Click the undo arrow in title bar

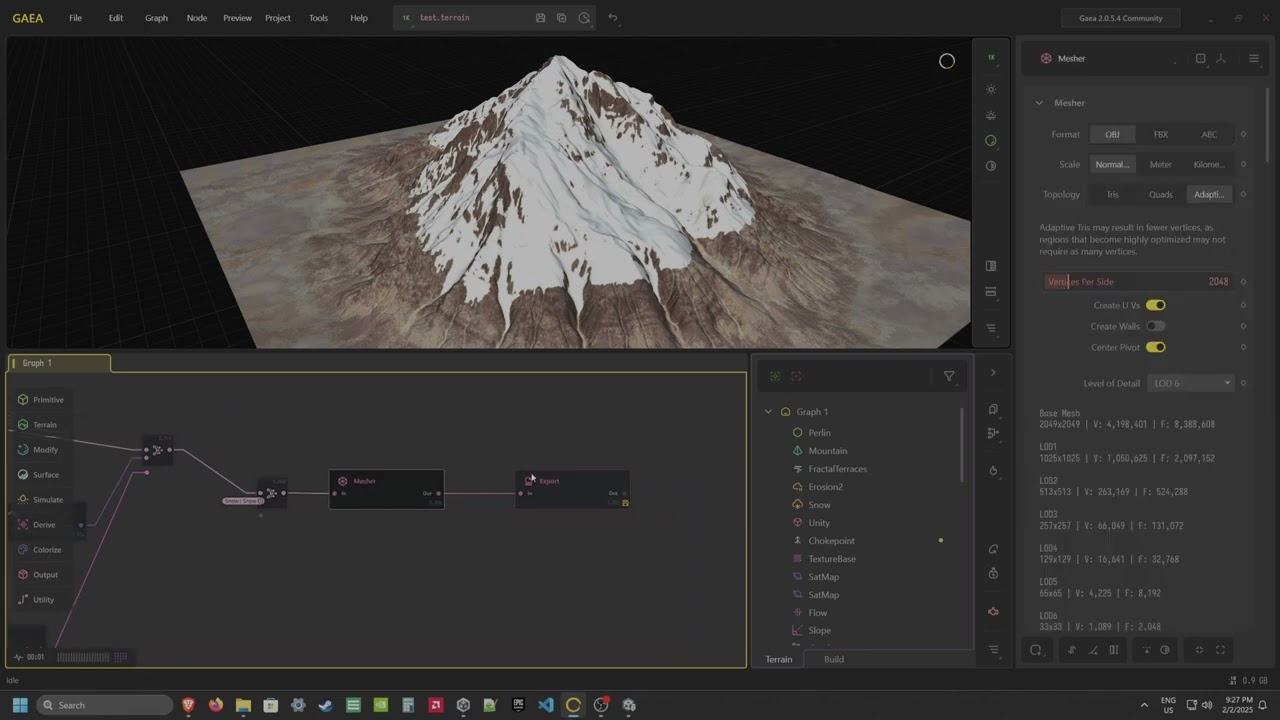point(613,18)
